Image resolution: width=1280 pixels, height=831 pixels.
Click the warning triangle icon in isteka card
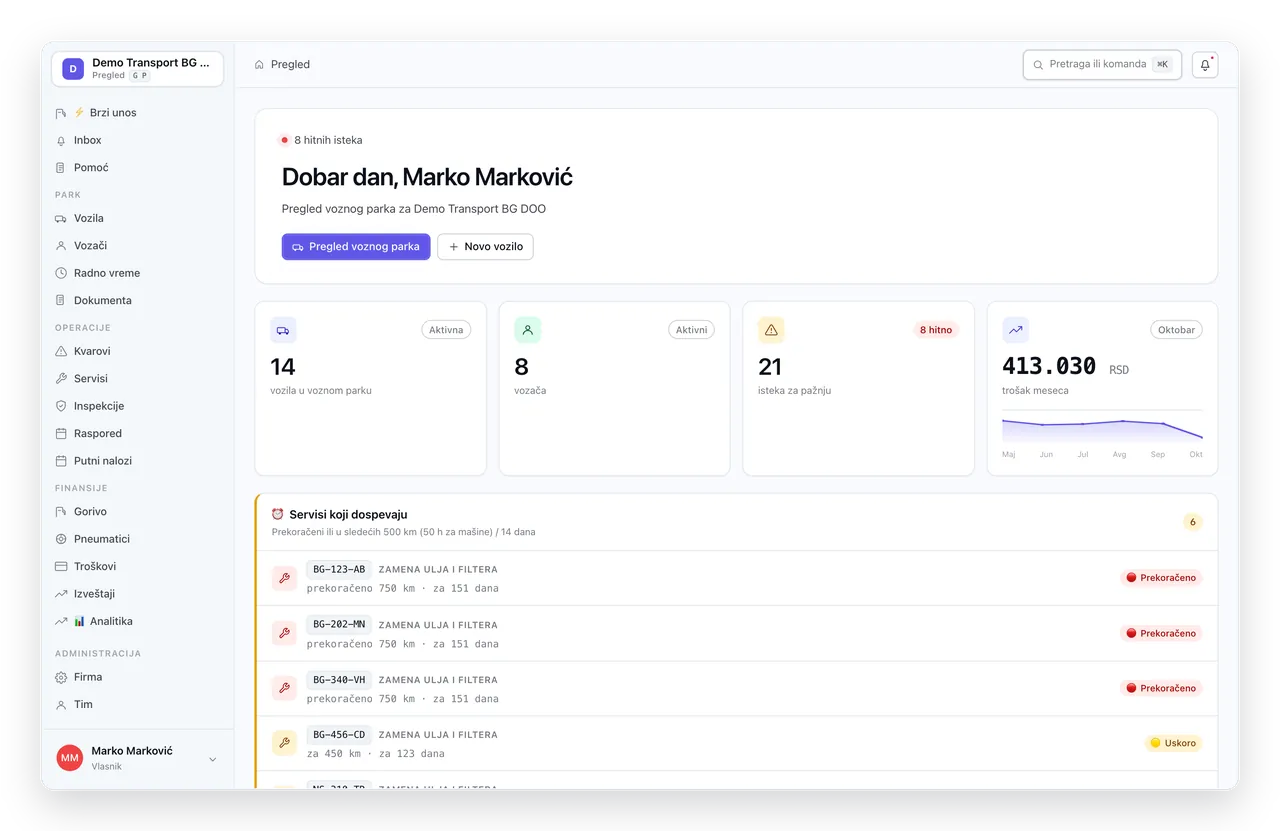[x=771, y=330]
